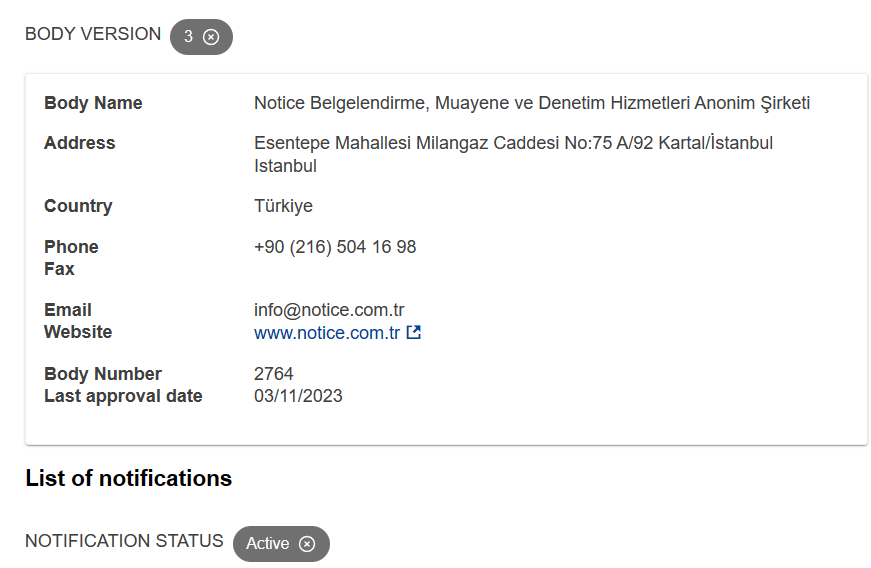Click the Body Name field label
This screenshot has width=871, height=568.
93,103
